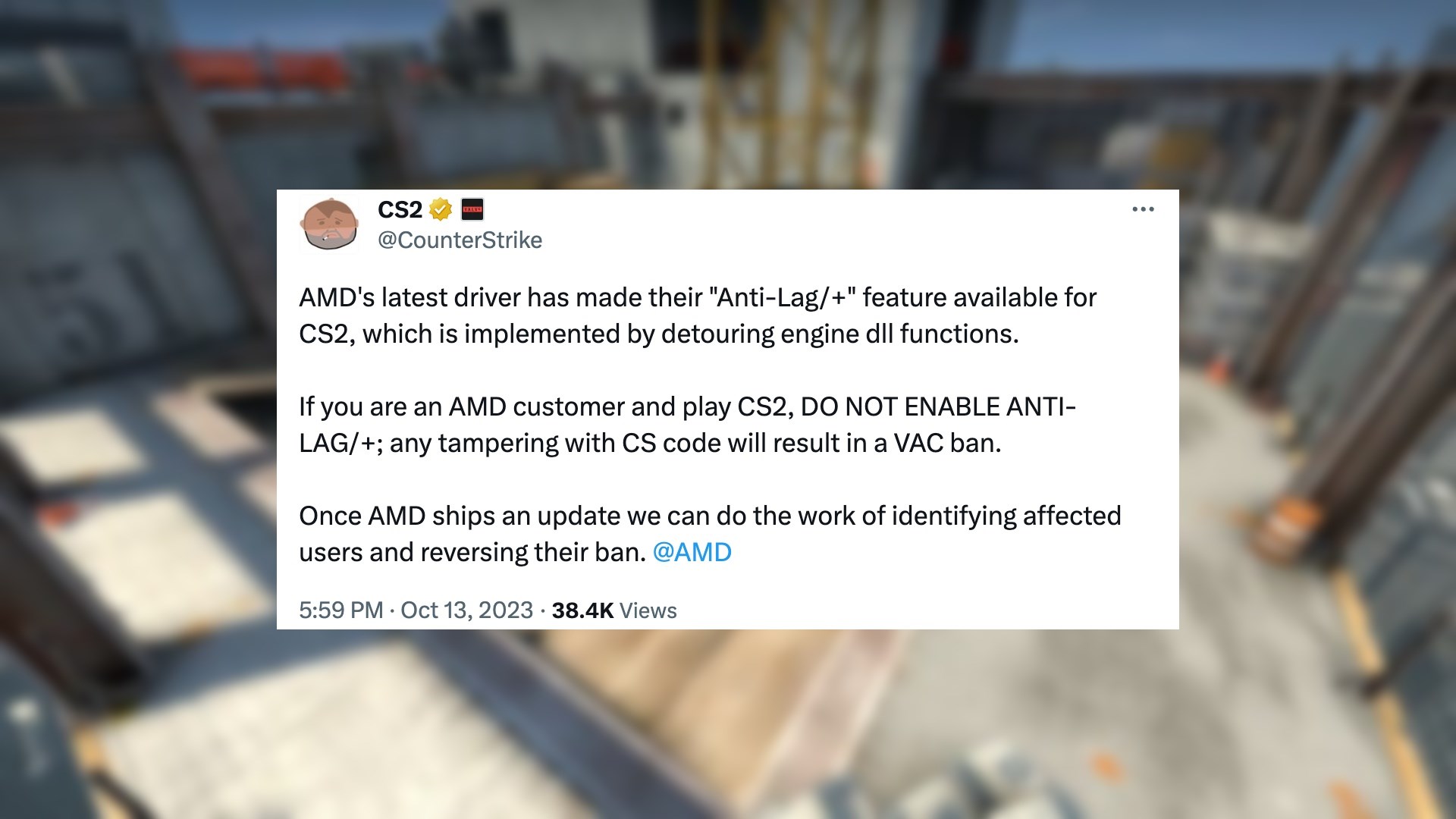
Task: Click the Valve affiliate badge icon
Action: [472, 209]
